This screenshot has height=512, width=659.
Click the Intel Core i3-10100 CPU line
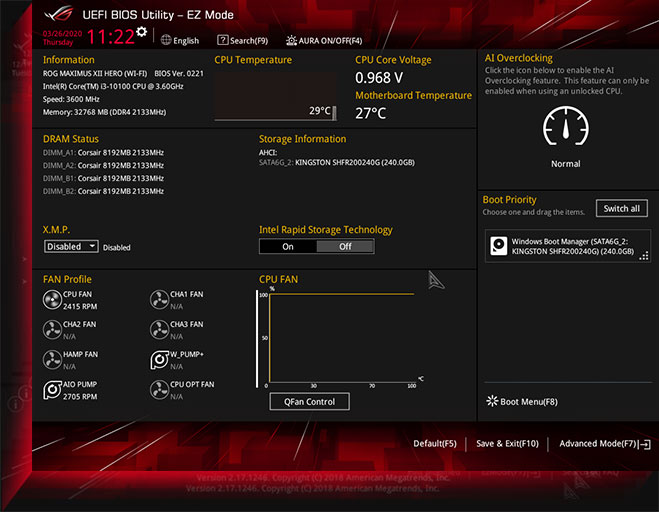point(113,86)
